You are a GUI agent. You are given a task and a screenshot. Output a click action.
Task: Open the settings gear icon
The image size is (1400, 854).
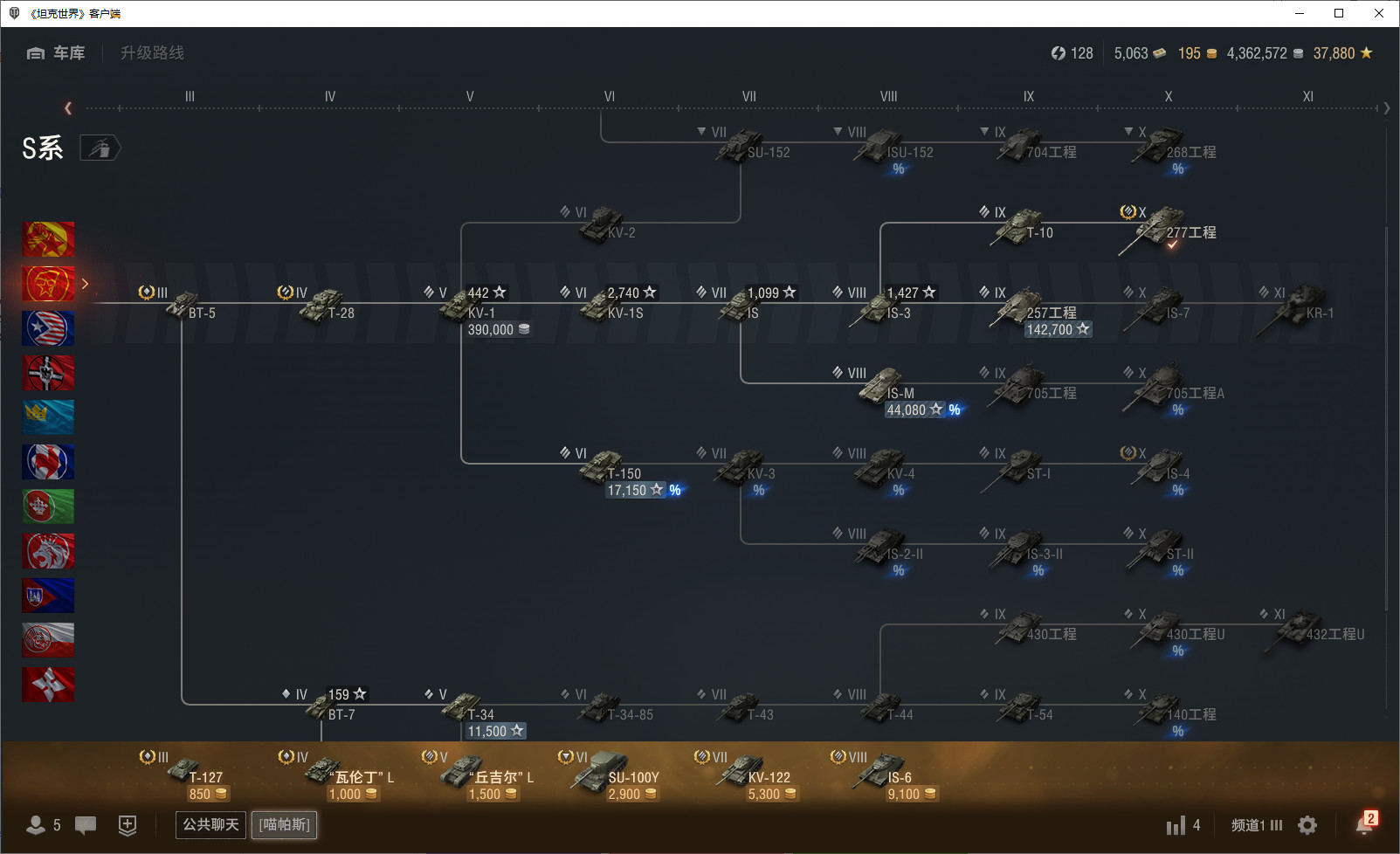tap(1307, 825)
